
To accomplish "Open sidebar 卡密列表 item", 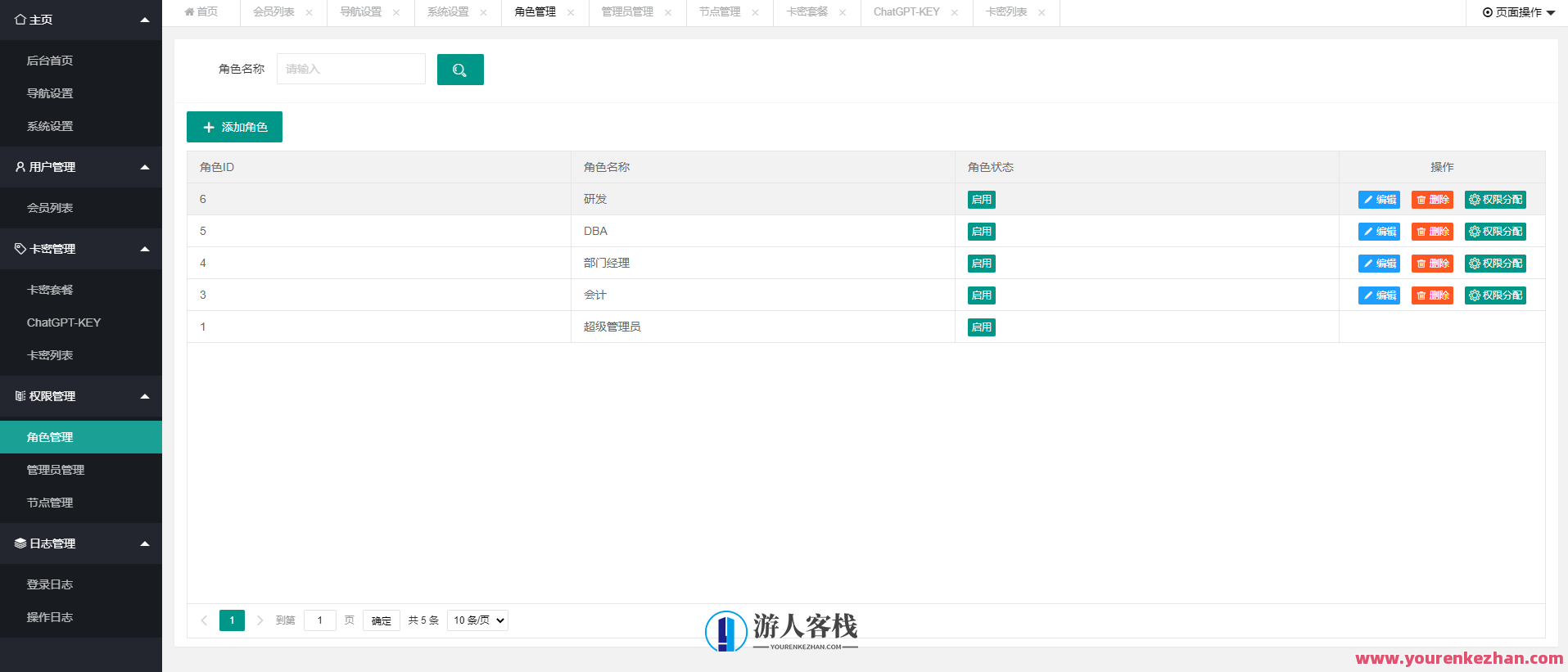I will point(81,355).
